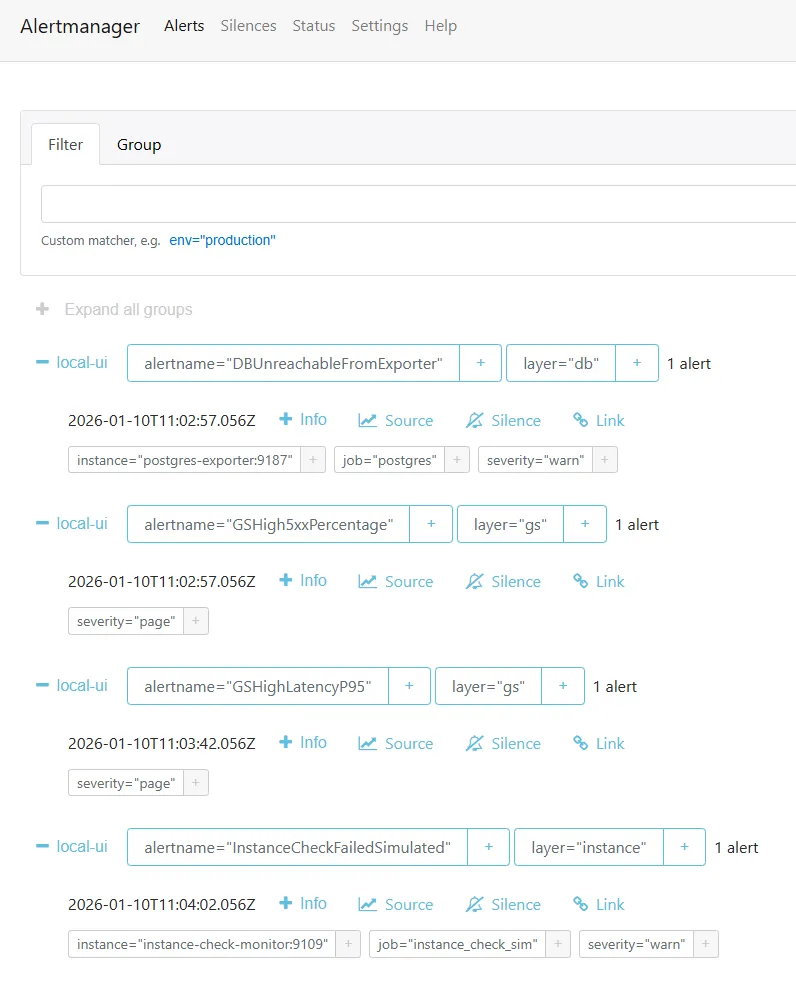The image size is (796, 996).
Task: Click Link for InstanceCheckFailedSimulated alert
Action: click(x=598, y=905)
